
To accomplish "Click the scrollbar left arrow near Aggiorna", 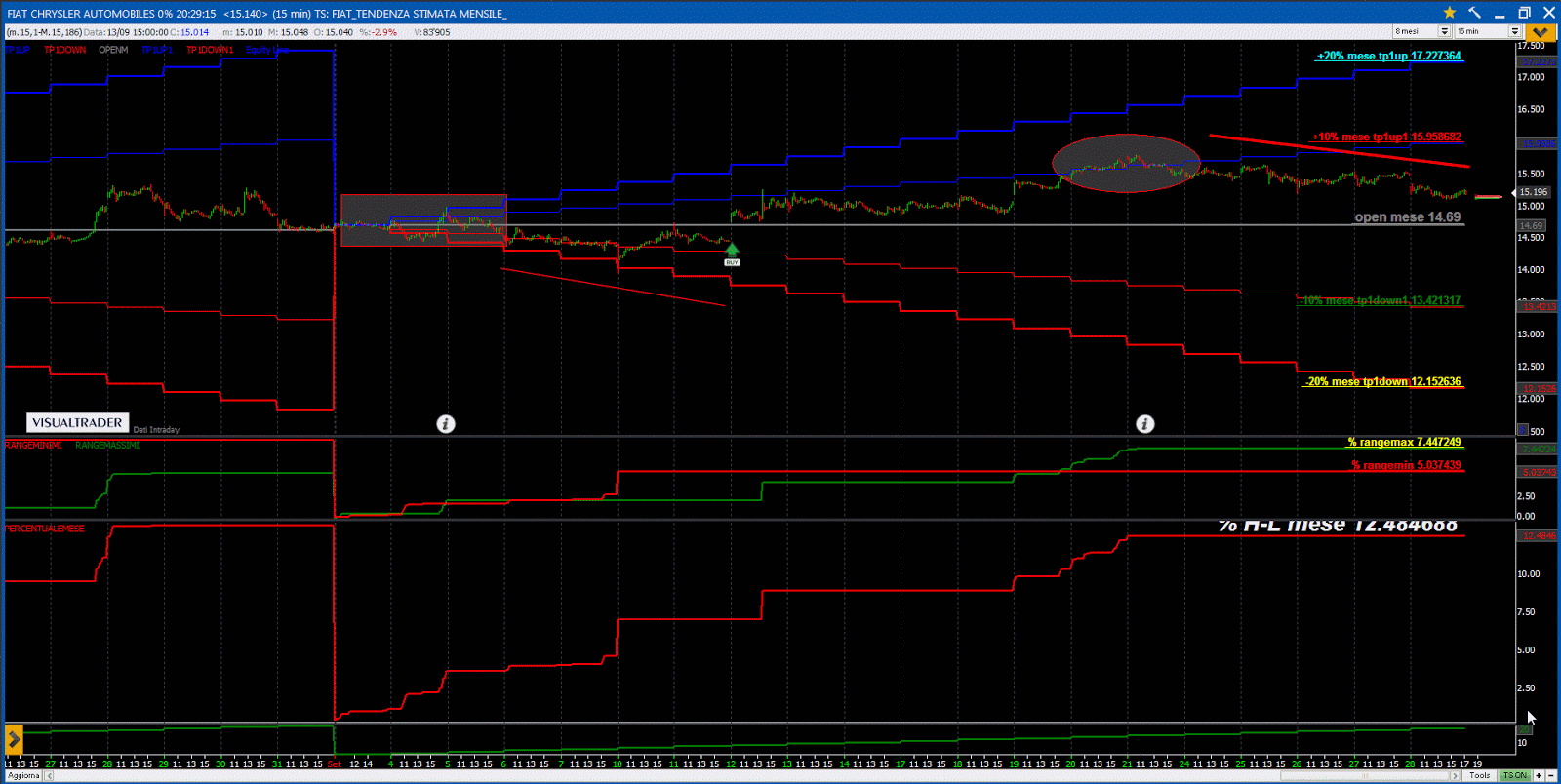I will click(49, 776).
